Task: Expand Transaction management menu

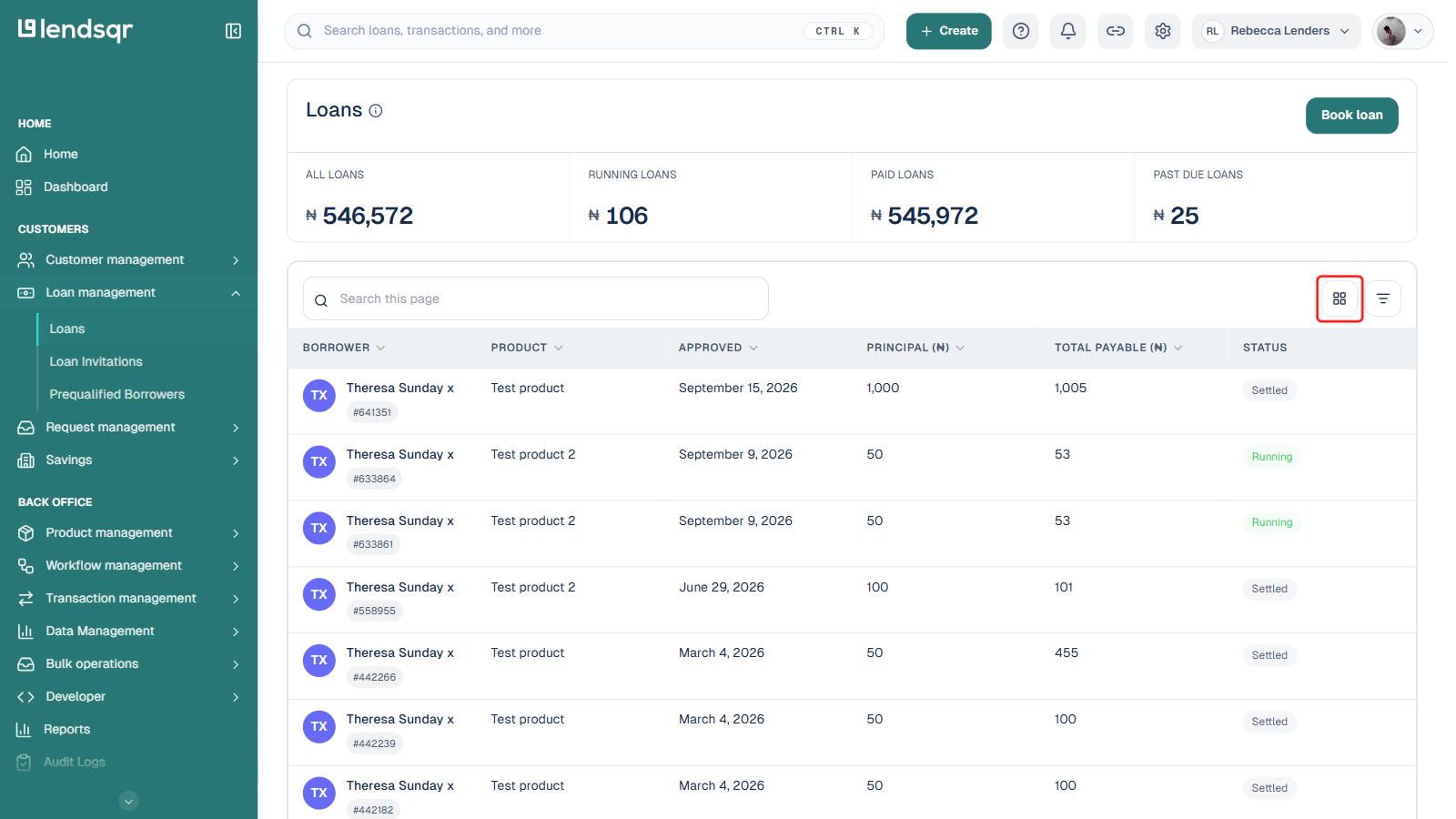Action: click(x=128, y=599)
